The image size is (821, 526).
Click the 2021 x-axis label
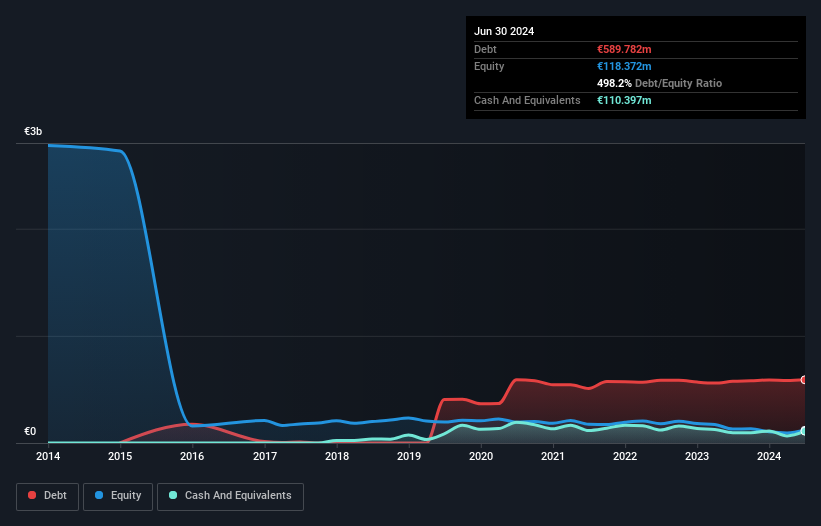(553, 456)
